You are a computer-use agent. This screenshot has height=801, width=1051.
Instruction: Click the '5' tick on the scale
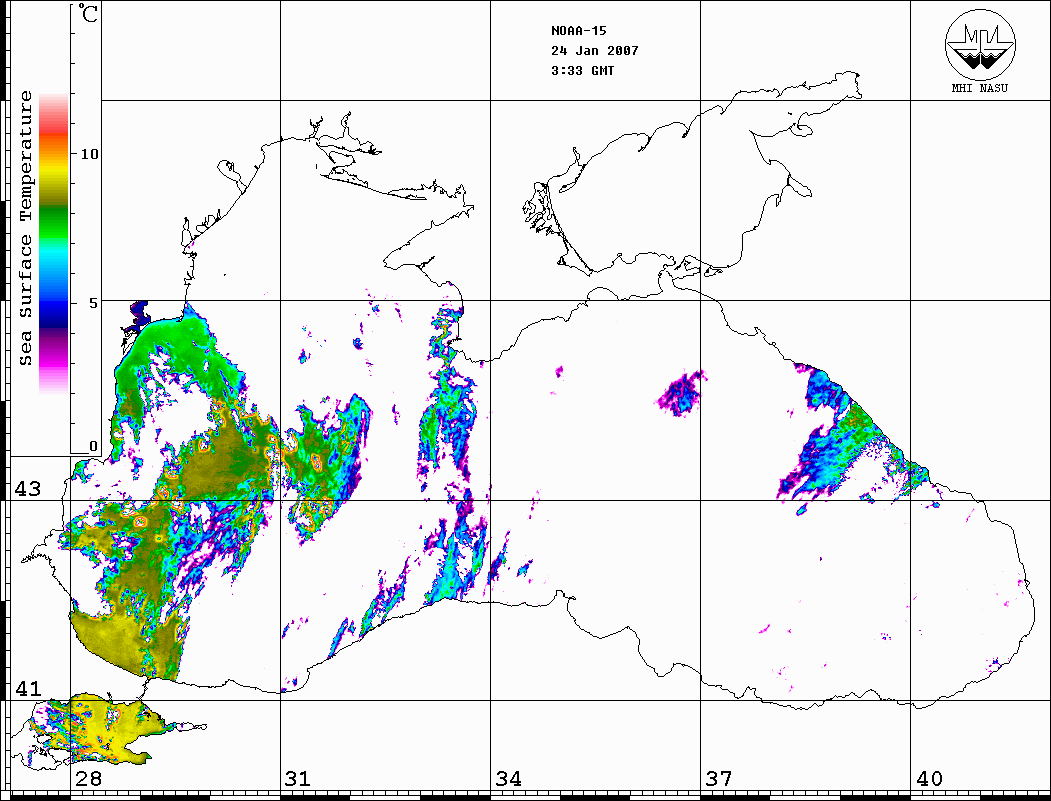(x=94, y=303)
